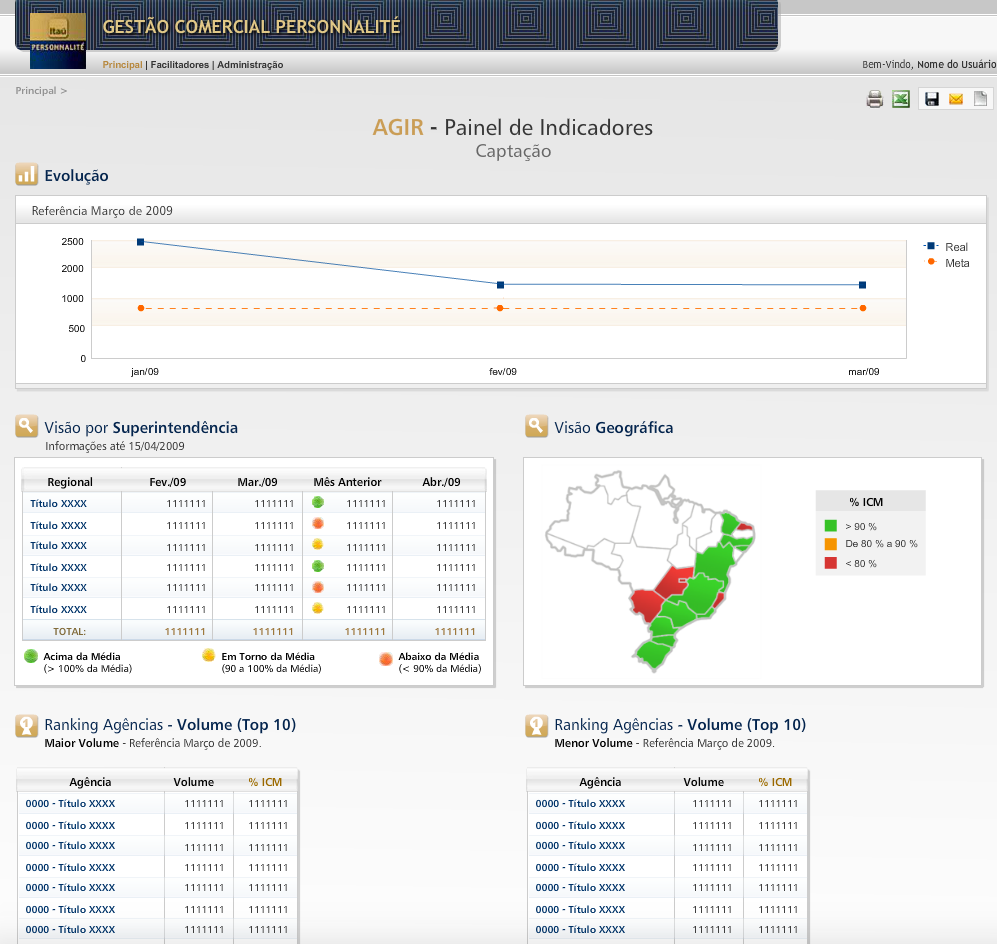This screenshot has height=944, width=997.
Task: Click the orange Abaixo da Média legend dot
Action: 385,659
